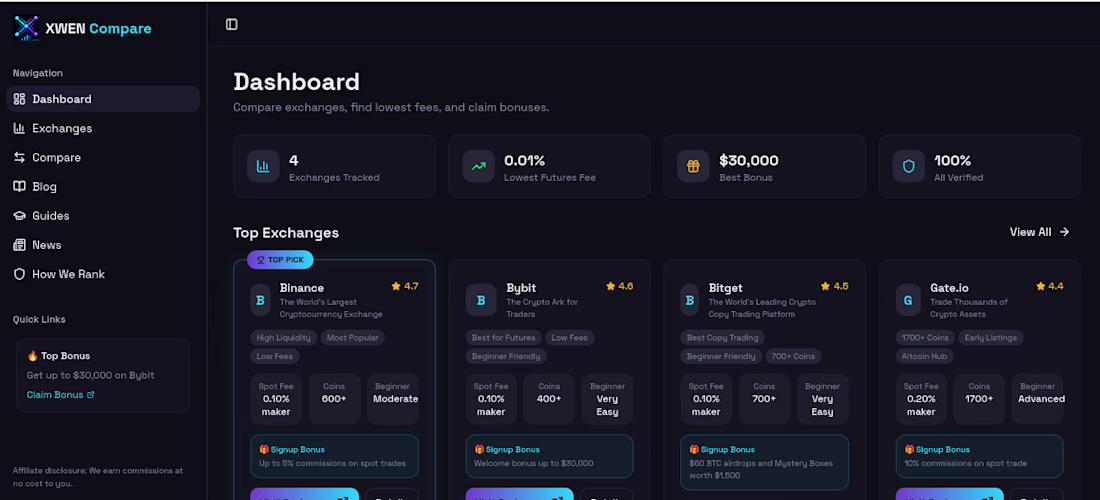The image size is (1100, 500).
Task: Click Binance star rating 4.7
Action: [405, 286]
